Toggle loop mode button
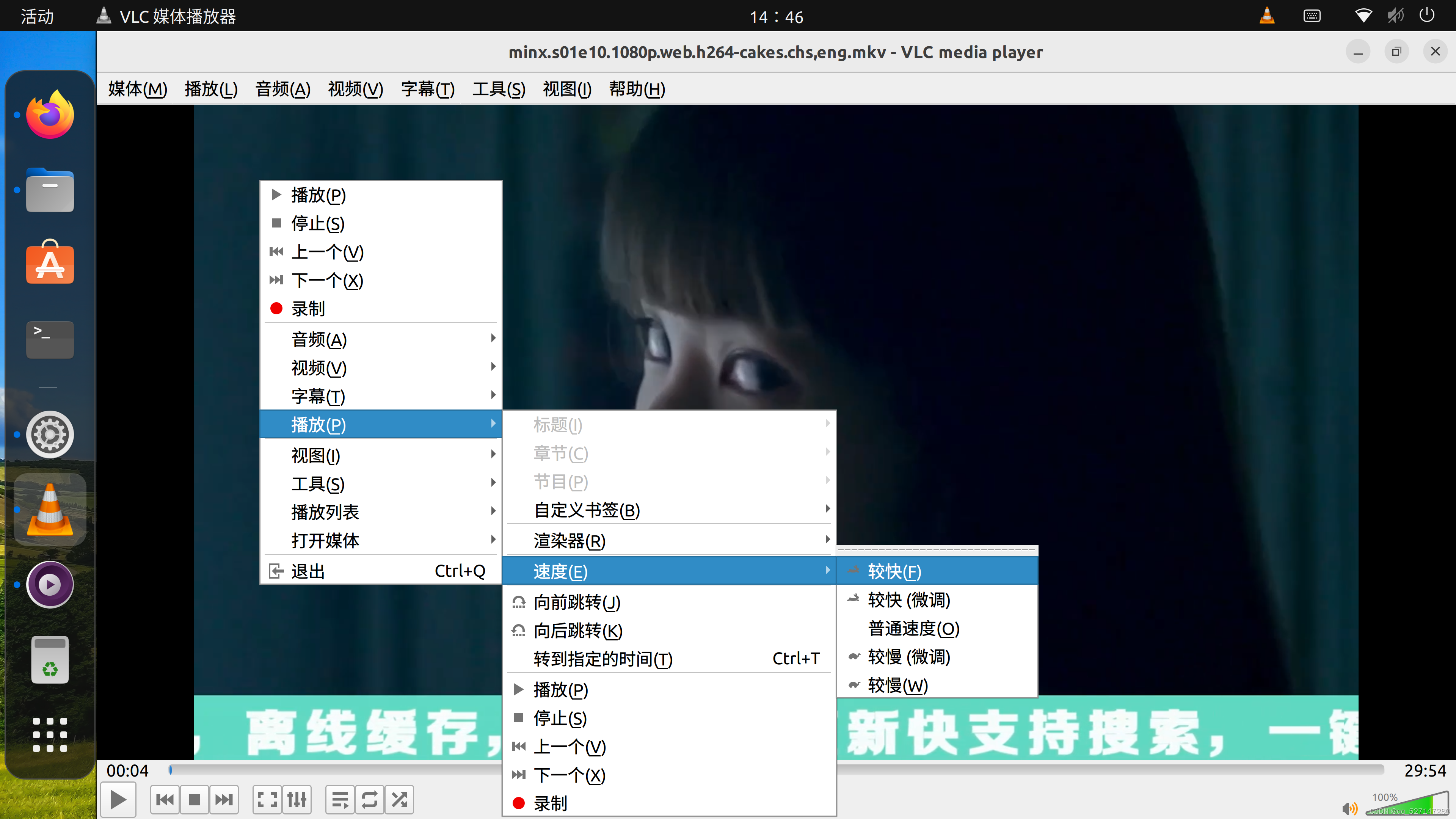Viewport: 1456px width, 819px height. click(x=370, y=799)
